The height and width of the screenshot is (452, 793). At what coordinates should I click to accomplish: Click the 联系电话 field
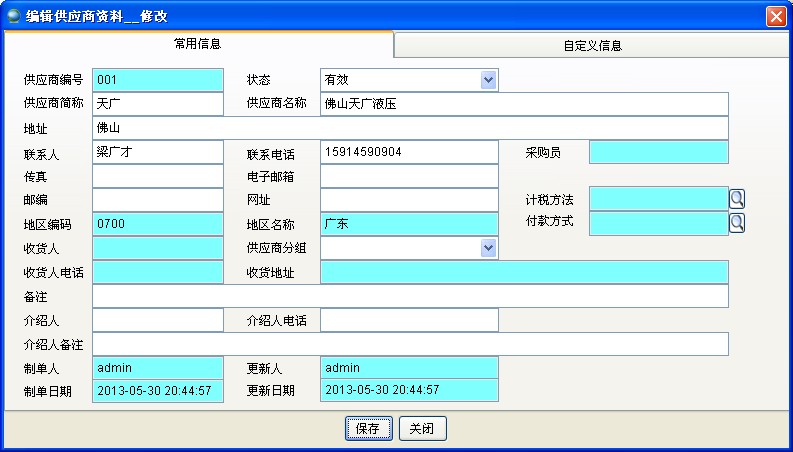408,152
